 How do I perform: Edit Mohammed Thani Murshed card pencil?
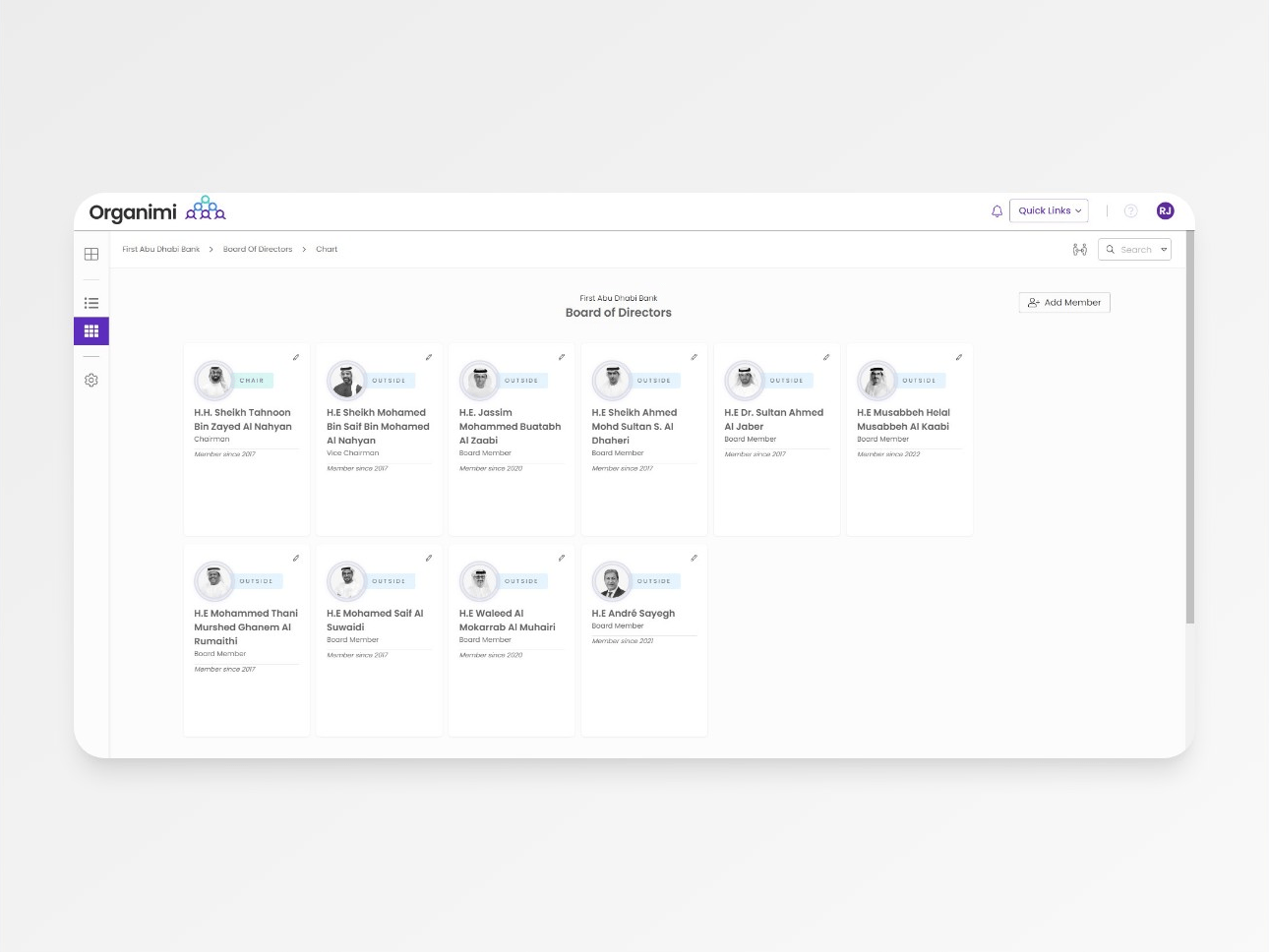pos(295,558)
